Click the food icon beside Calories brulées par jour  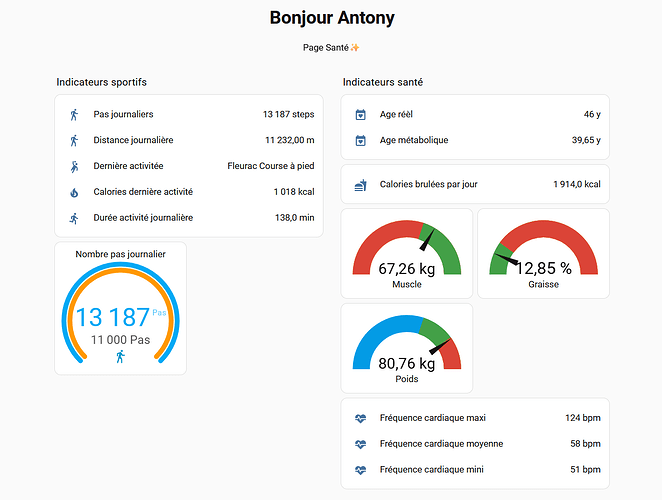click(x=360, y=185)
